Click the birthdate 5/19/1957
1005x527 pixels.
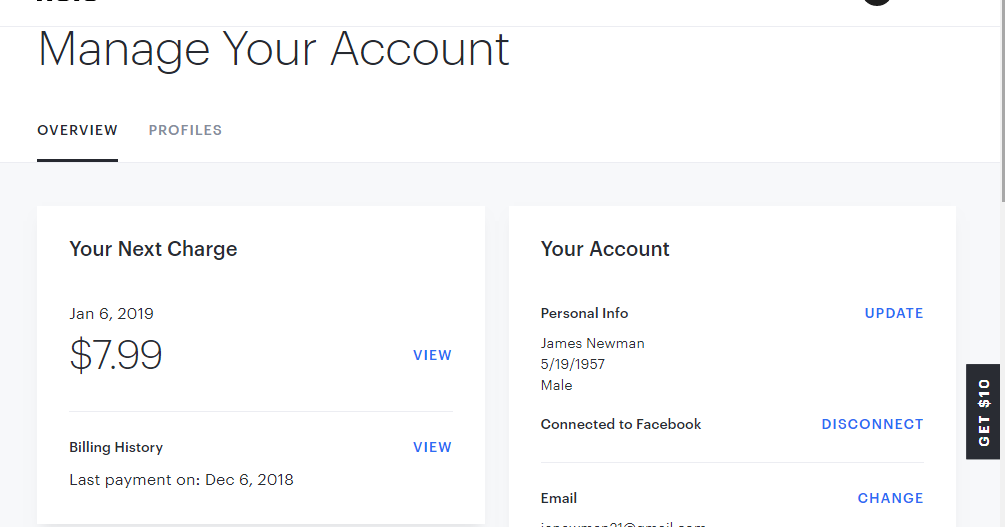point(572,364)
